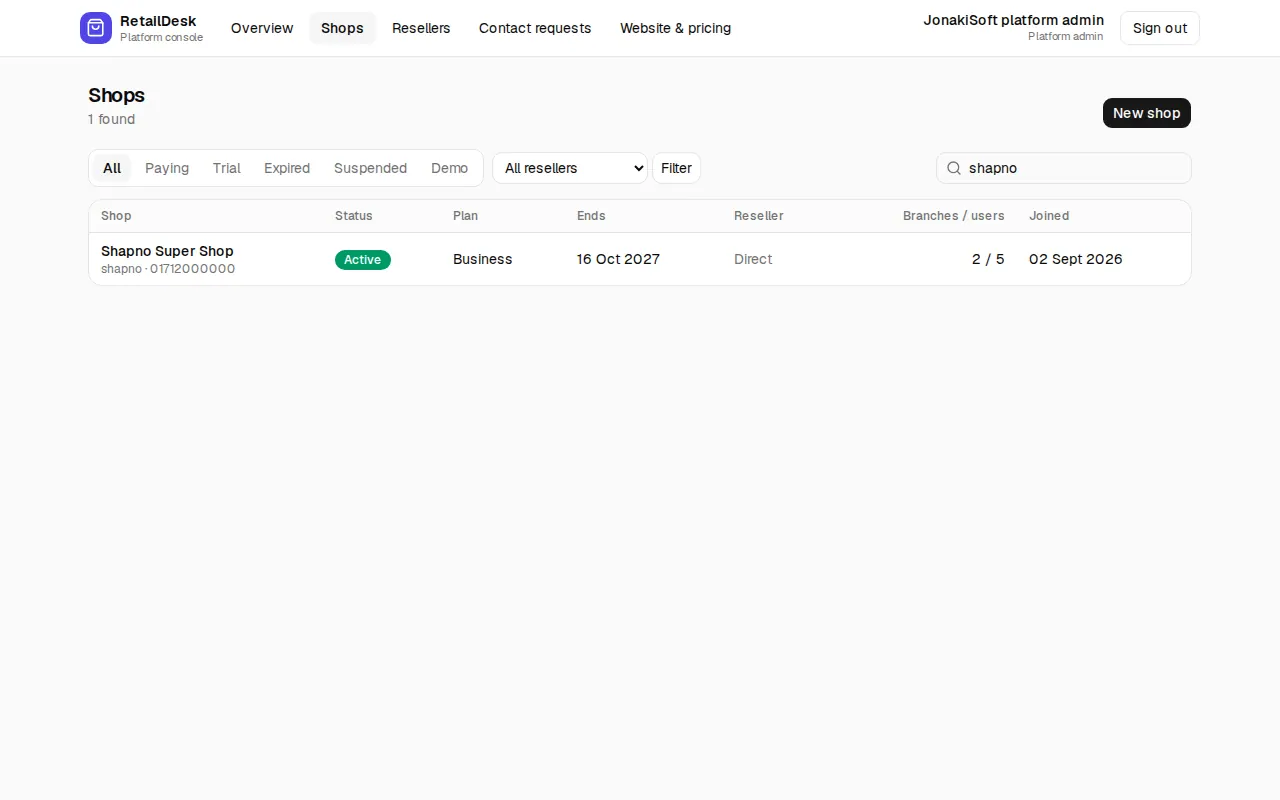Click the Shop column header

click(x=116, y=216)
